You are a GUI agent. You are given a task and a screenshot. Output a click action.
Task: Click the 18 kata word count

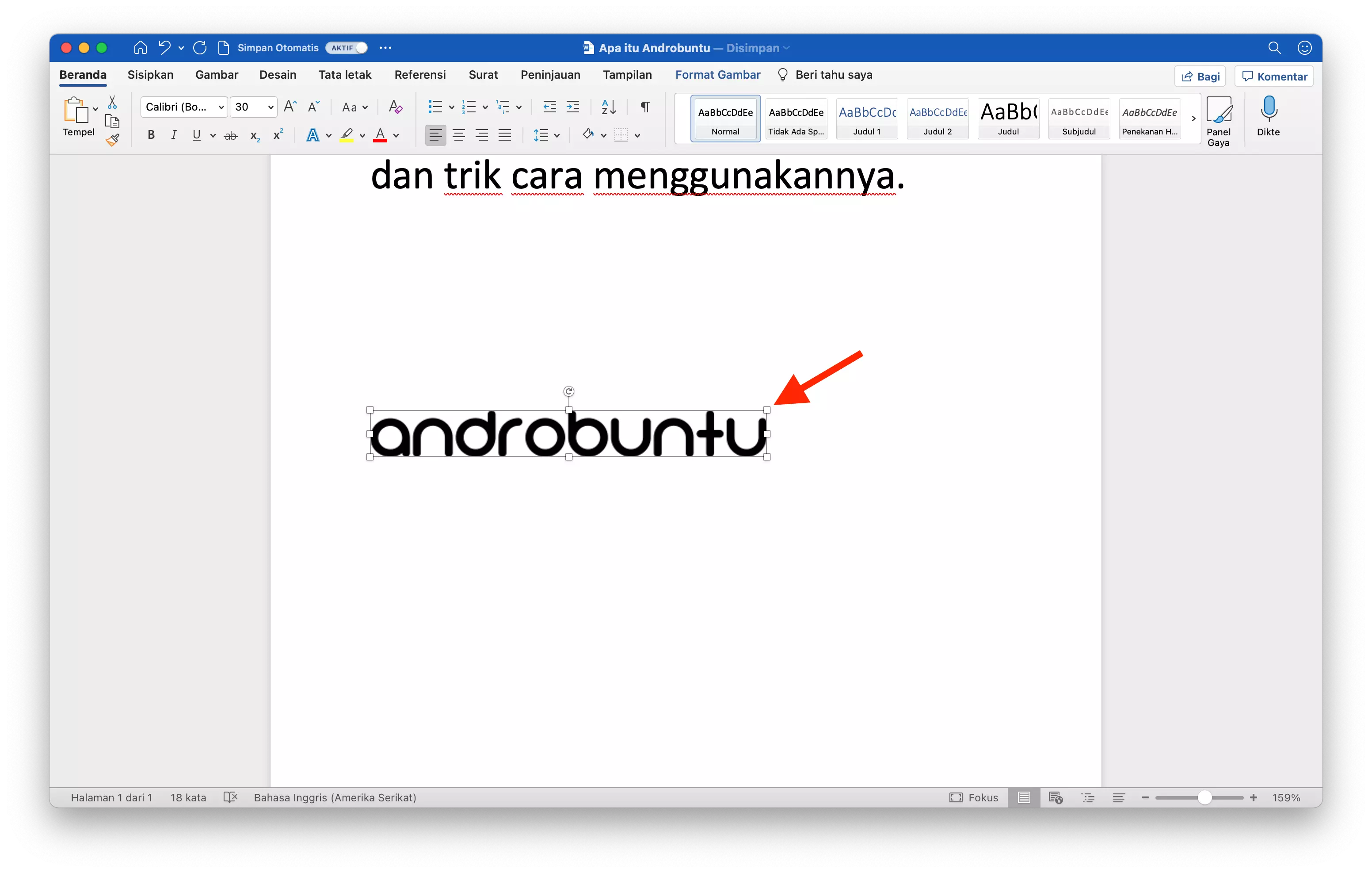[187, 797]
